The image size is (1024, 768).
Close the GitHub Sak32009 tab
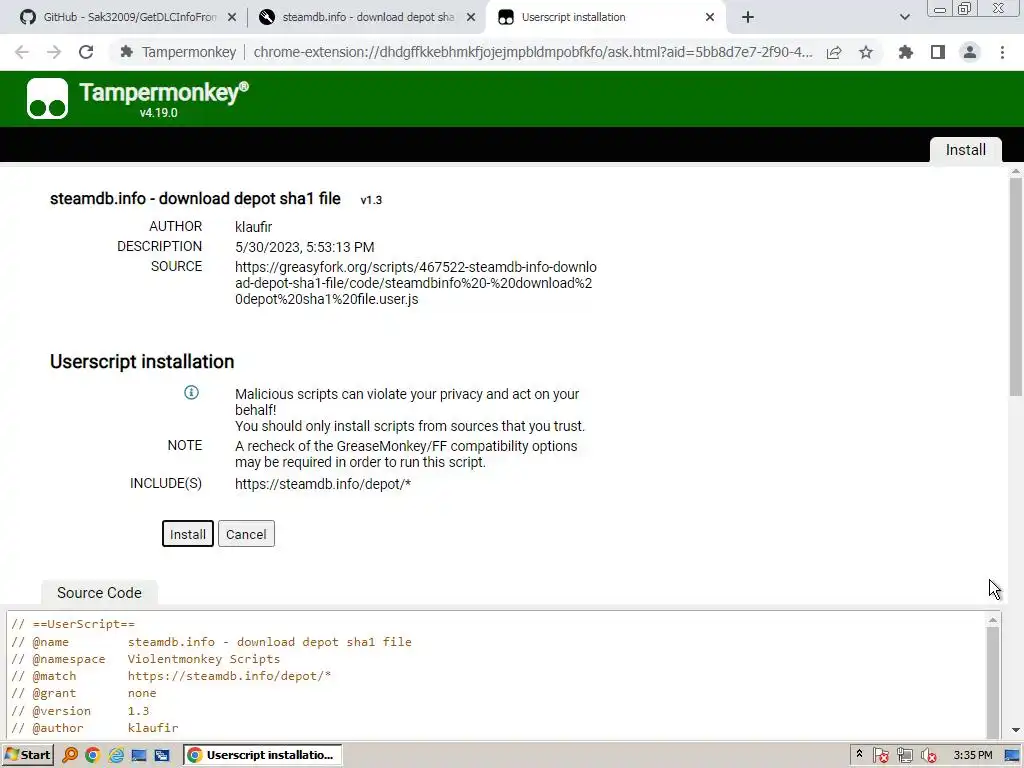(x=232, y=18)
